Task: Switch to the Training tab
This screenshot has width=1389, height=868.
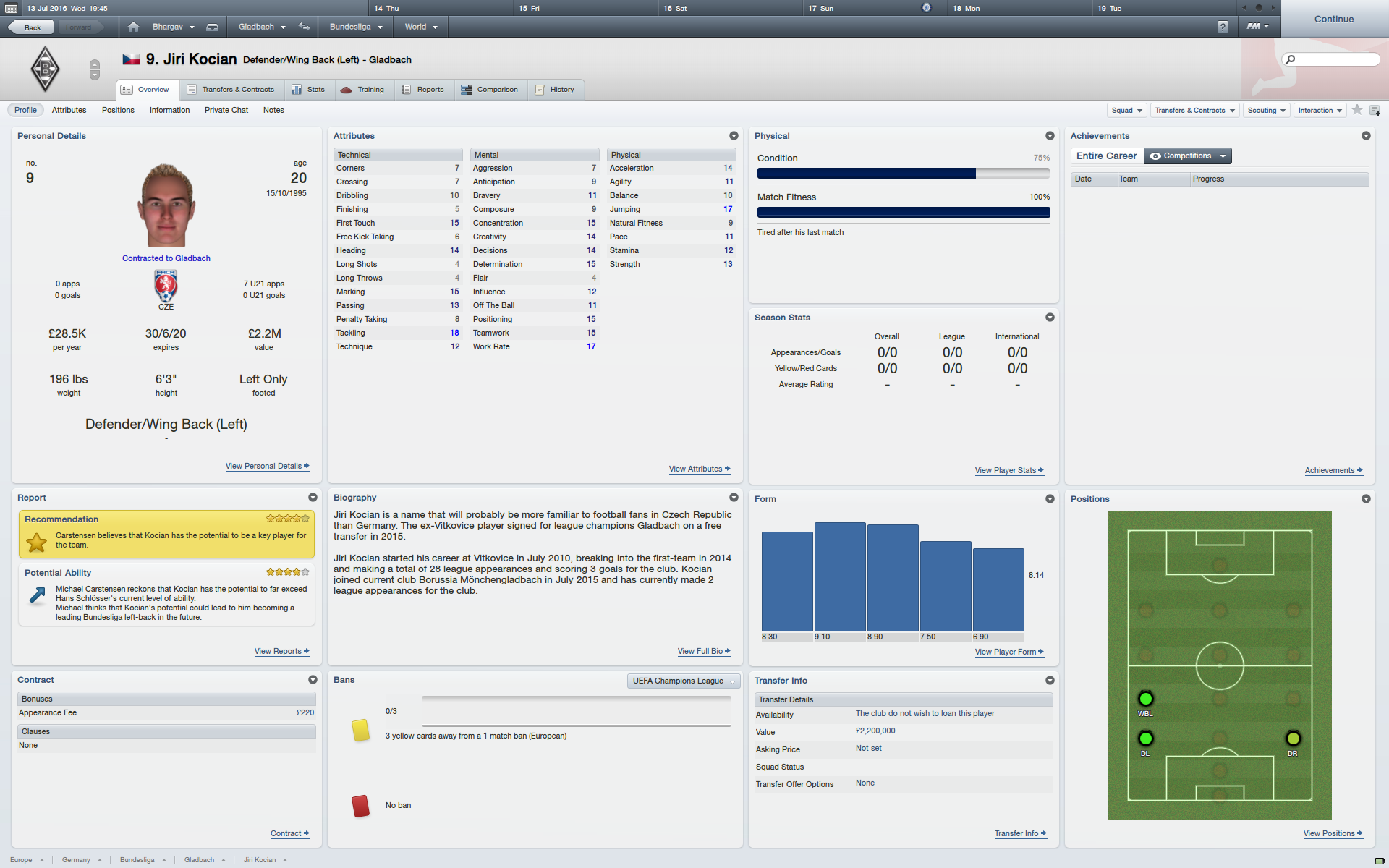Action: (x=362, y=90)
